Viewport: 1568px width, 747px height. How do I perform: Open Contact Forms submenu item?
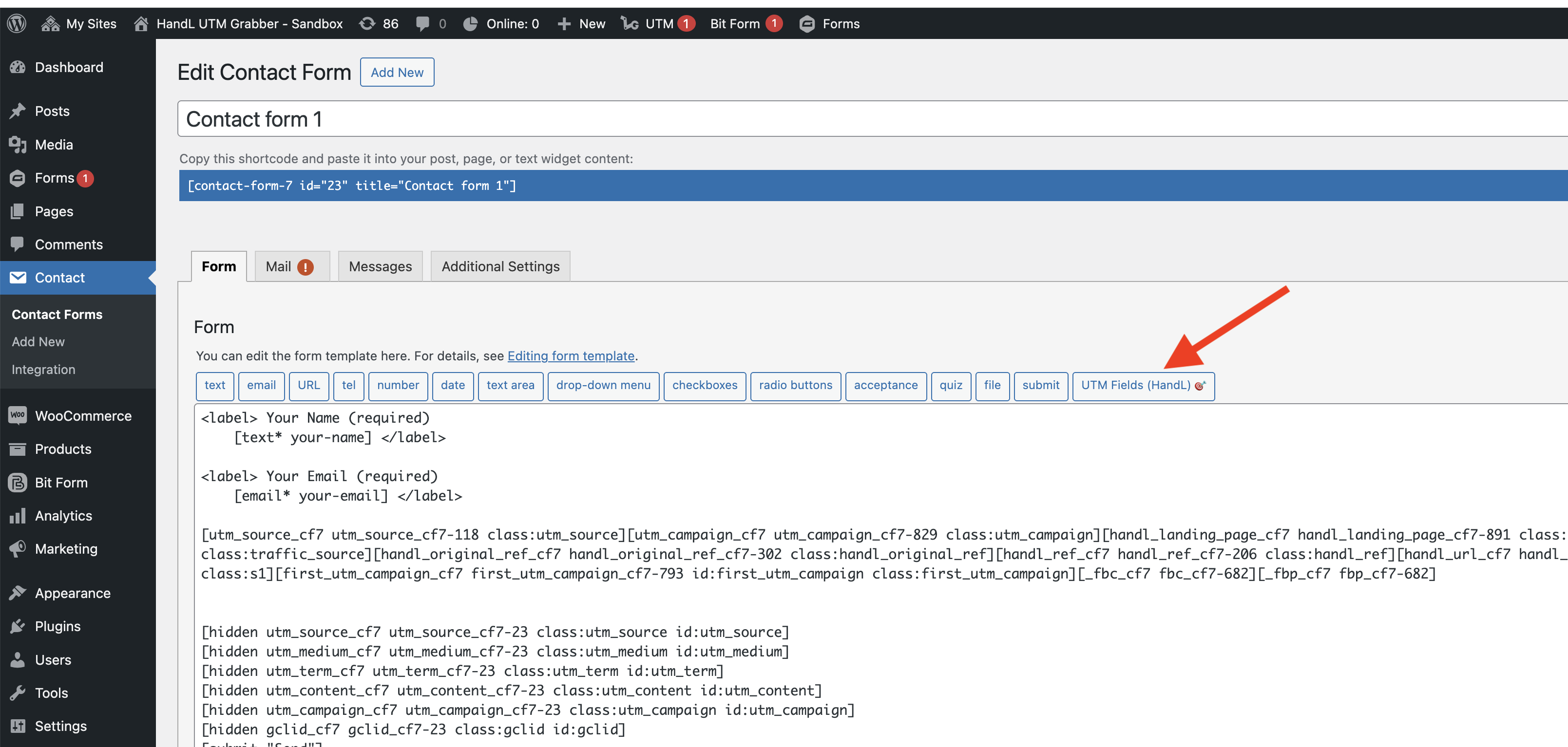57,315
